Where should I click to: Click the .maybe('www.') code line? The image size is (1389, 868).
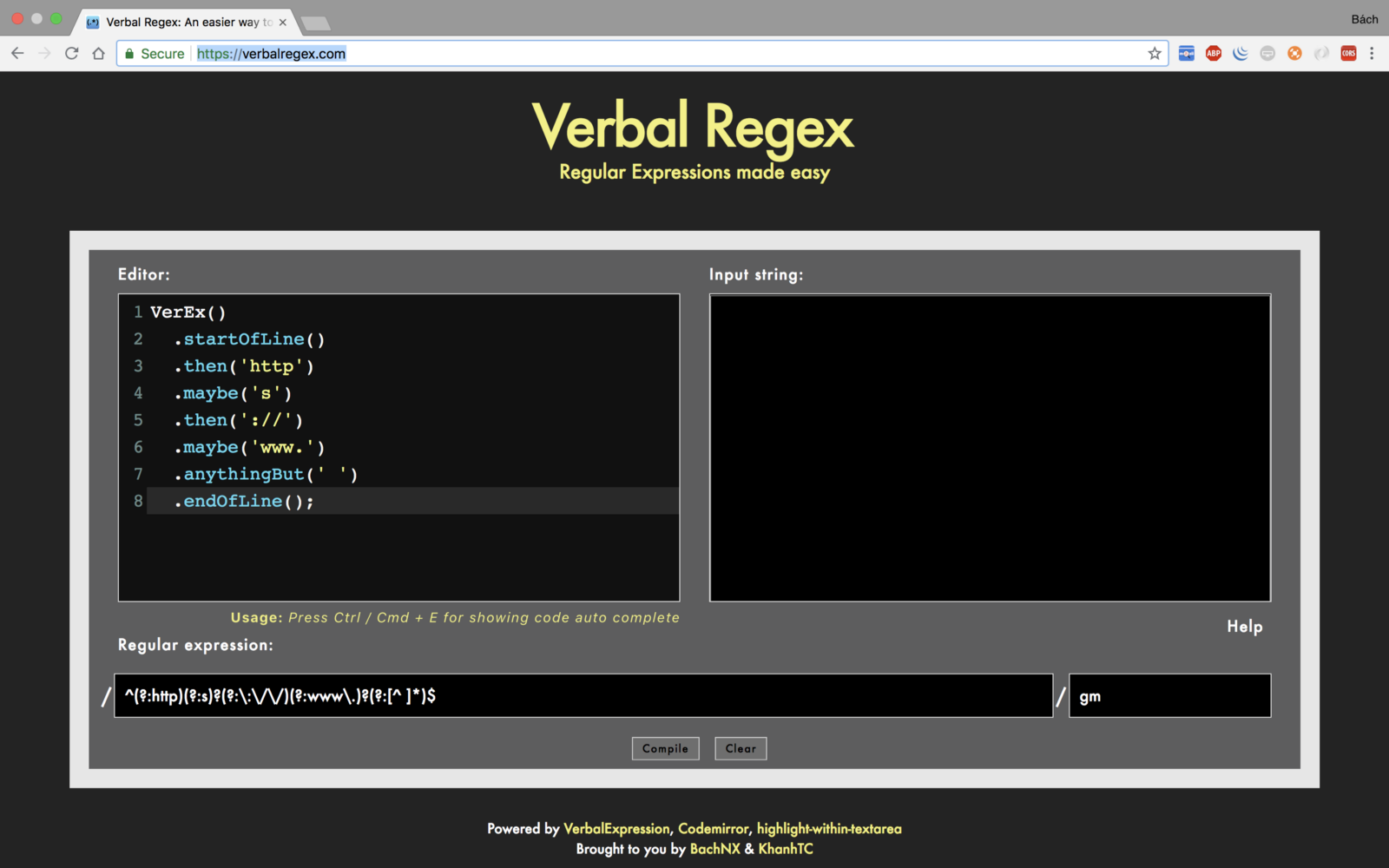coord(249,447)
